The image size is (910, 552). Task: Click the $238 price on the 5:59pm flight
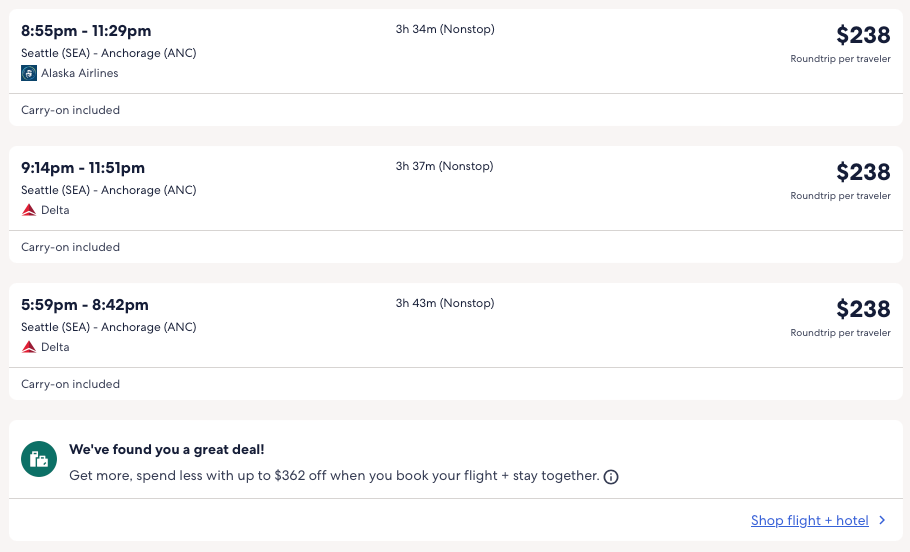[863, 309]
